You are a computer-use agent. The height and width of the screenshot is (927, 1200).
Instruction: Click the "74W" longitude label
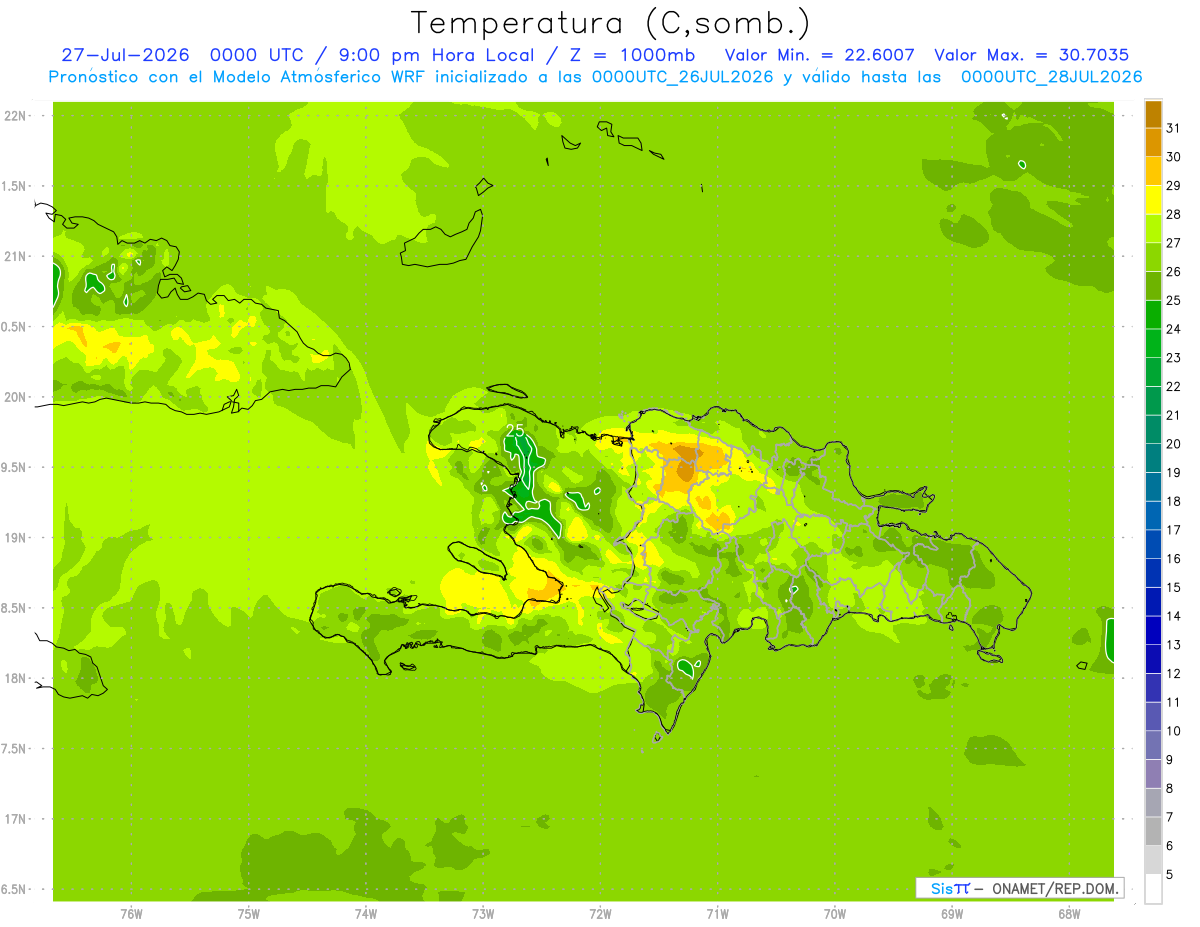[365, 914]
